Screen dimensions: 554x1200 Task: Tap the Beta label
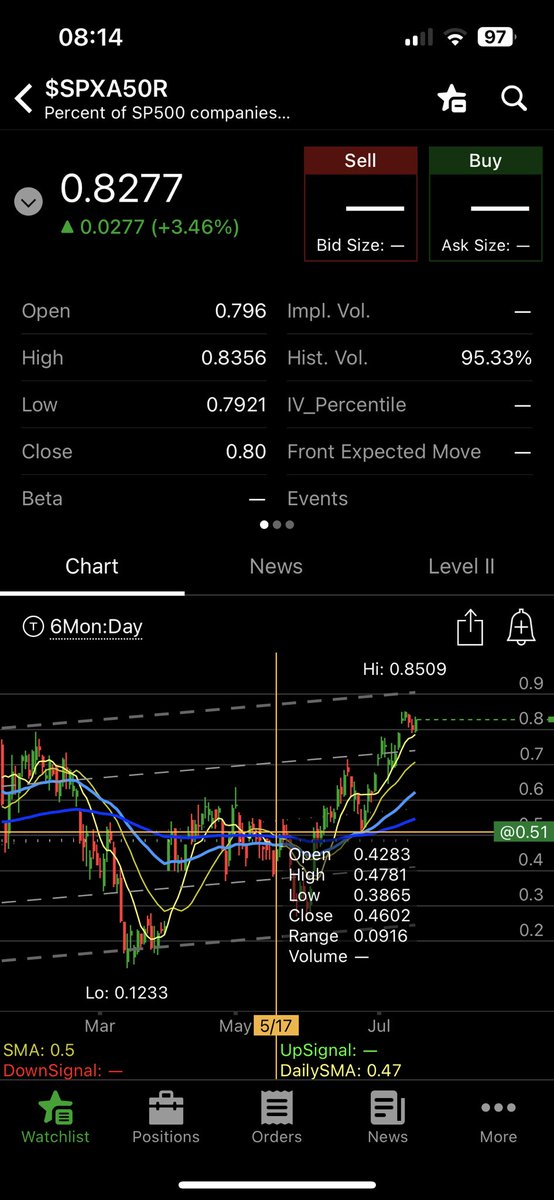(42, 499)
